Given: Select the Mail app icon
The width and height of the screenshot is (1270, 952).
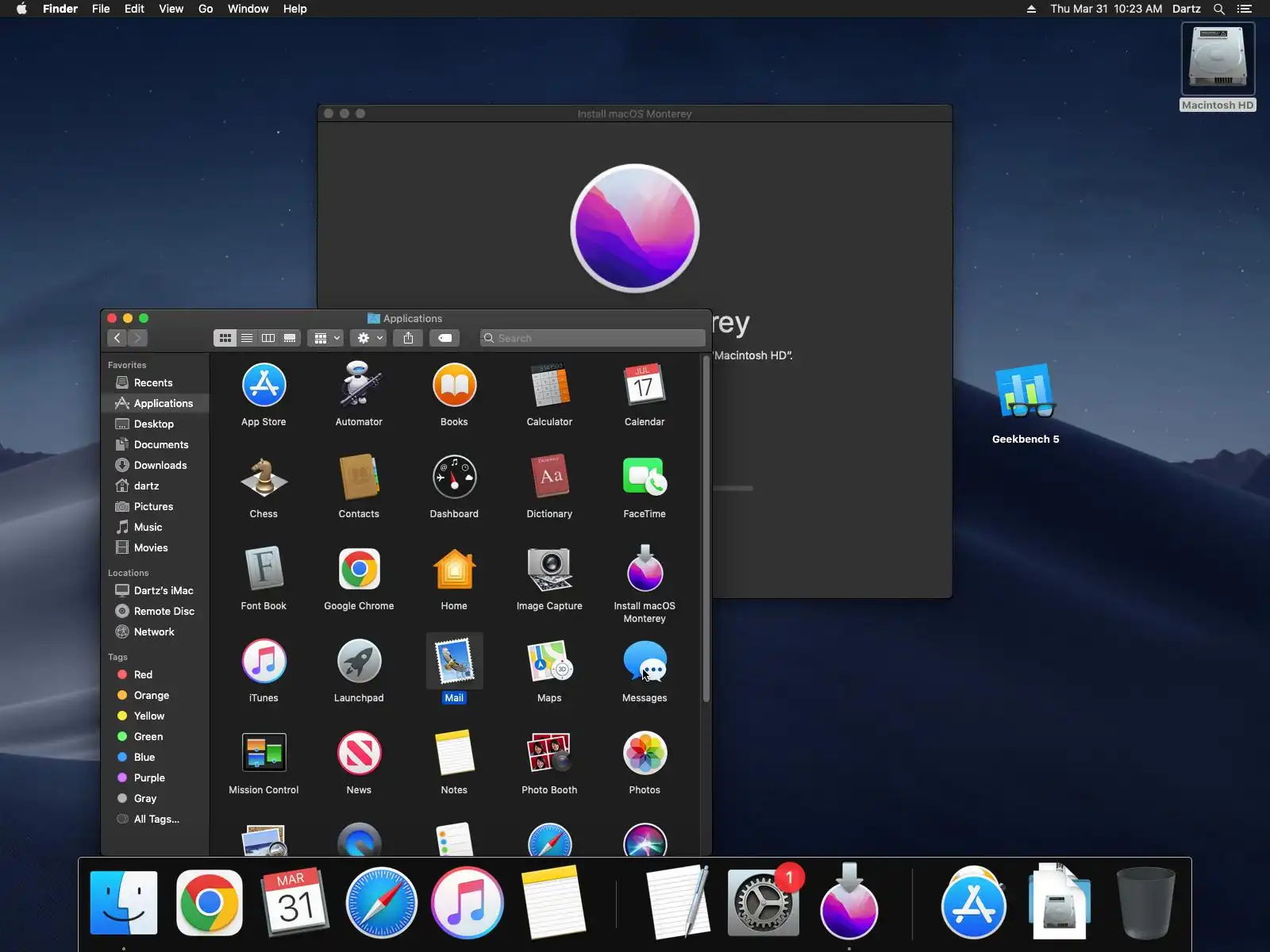Looking at the screenshot, I should (454, 662).
